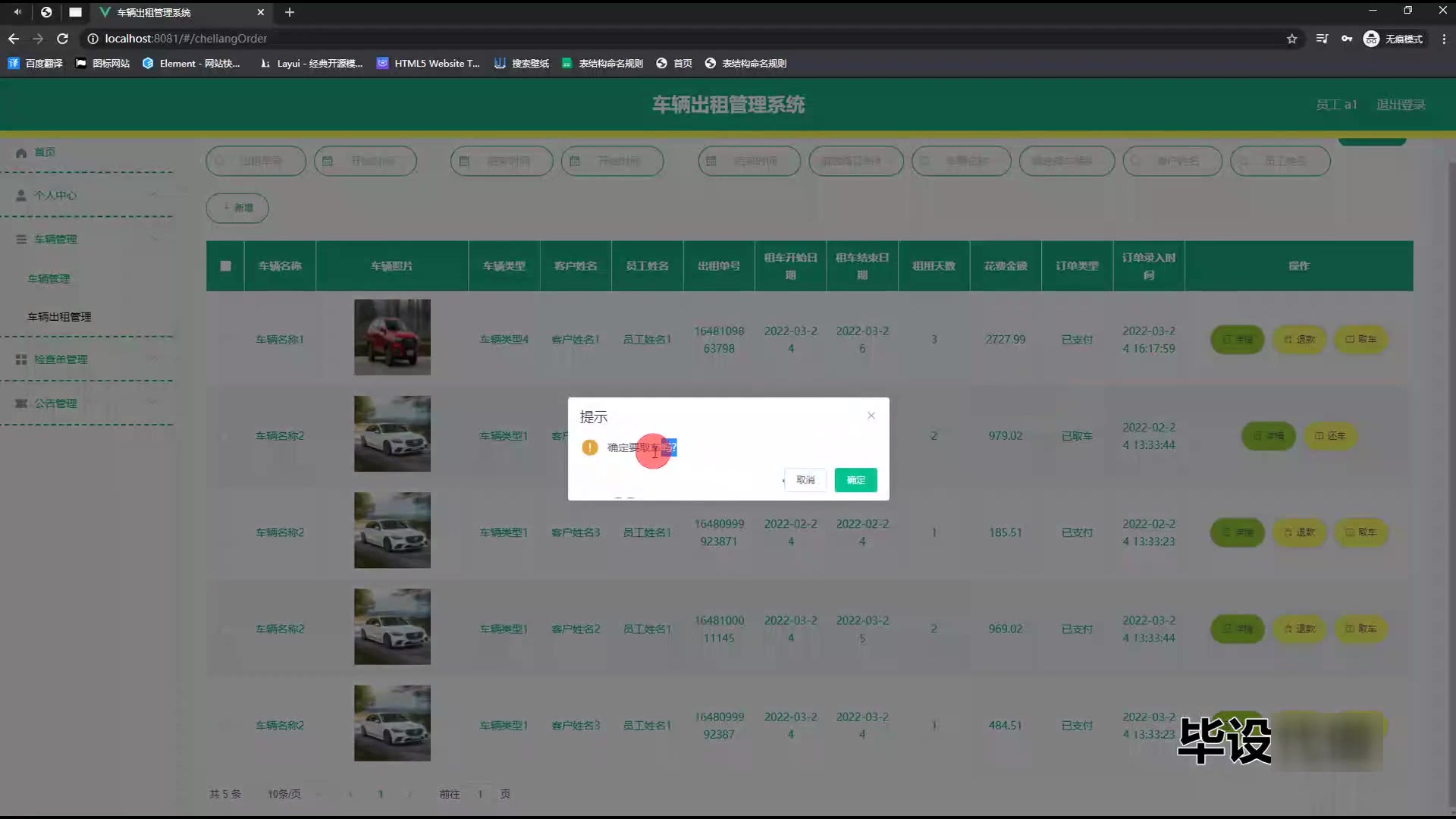Viewport: 1456px width, 819px height.
Task: Bookmark this page with star icon
Action: pyautogui.click(x=1292, y=39)
